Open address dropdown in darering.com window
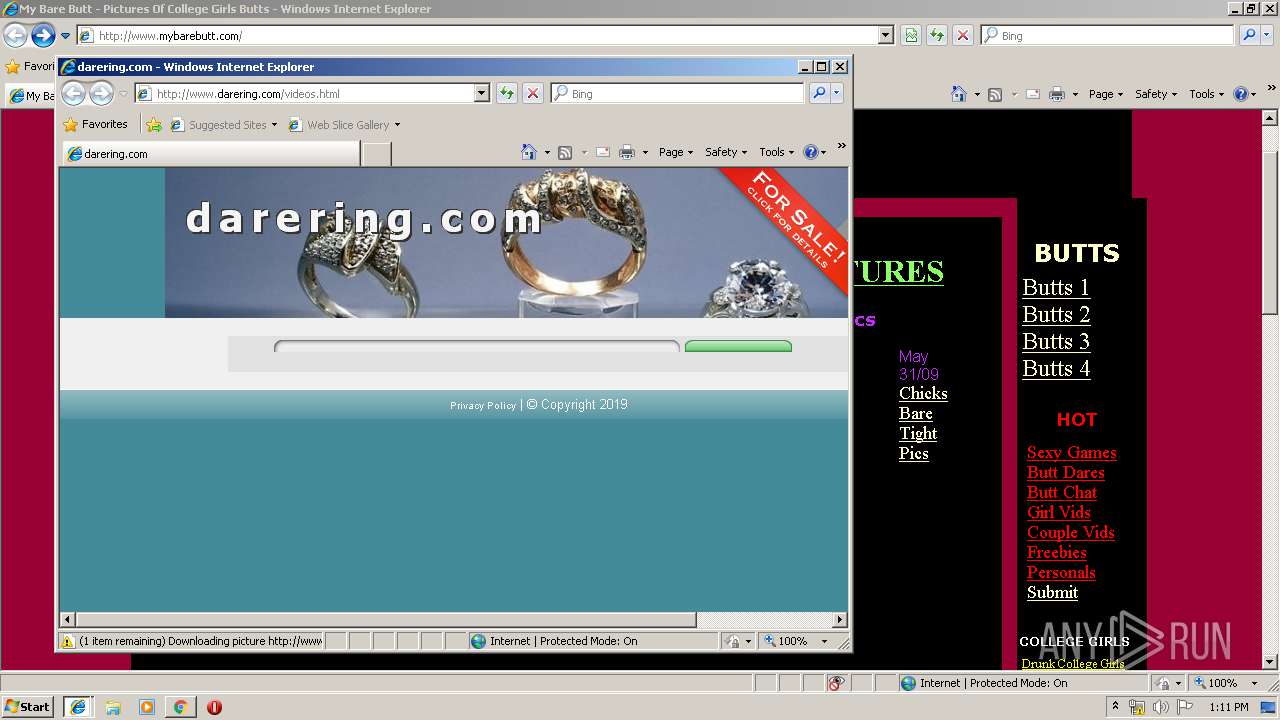 [481, 93]
